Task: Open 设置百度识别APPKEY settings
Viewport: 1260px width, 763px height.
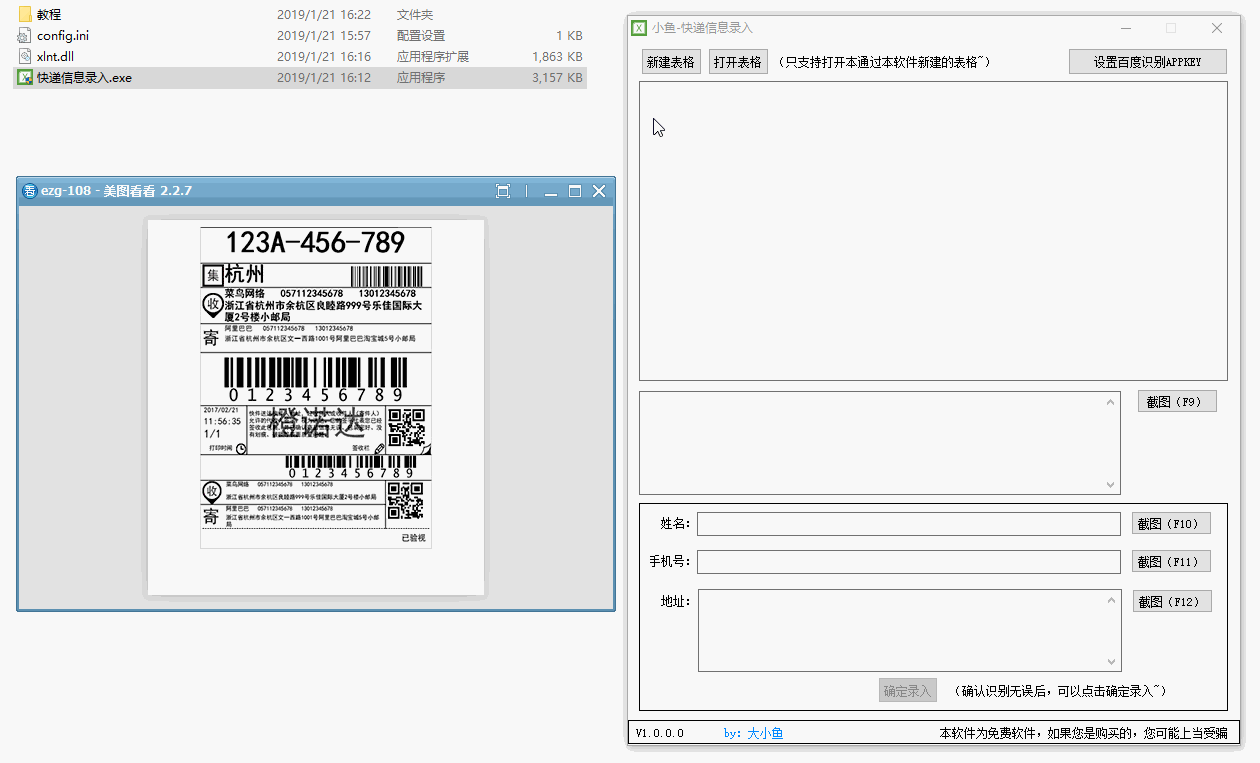Action: coord(1147,62)
